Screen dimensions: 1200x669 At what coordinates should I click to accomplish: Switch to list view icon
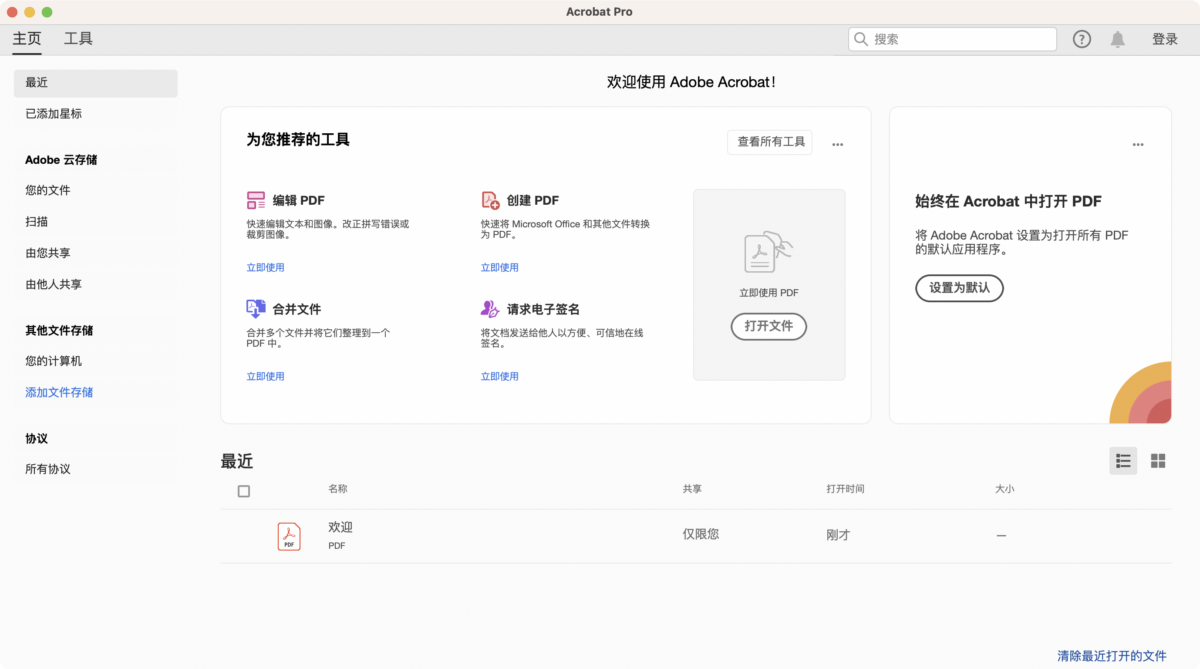pos(1123,461)
